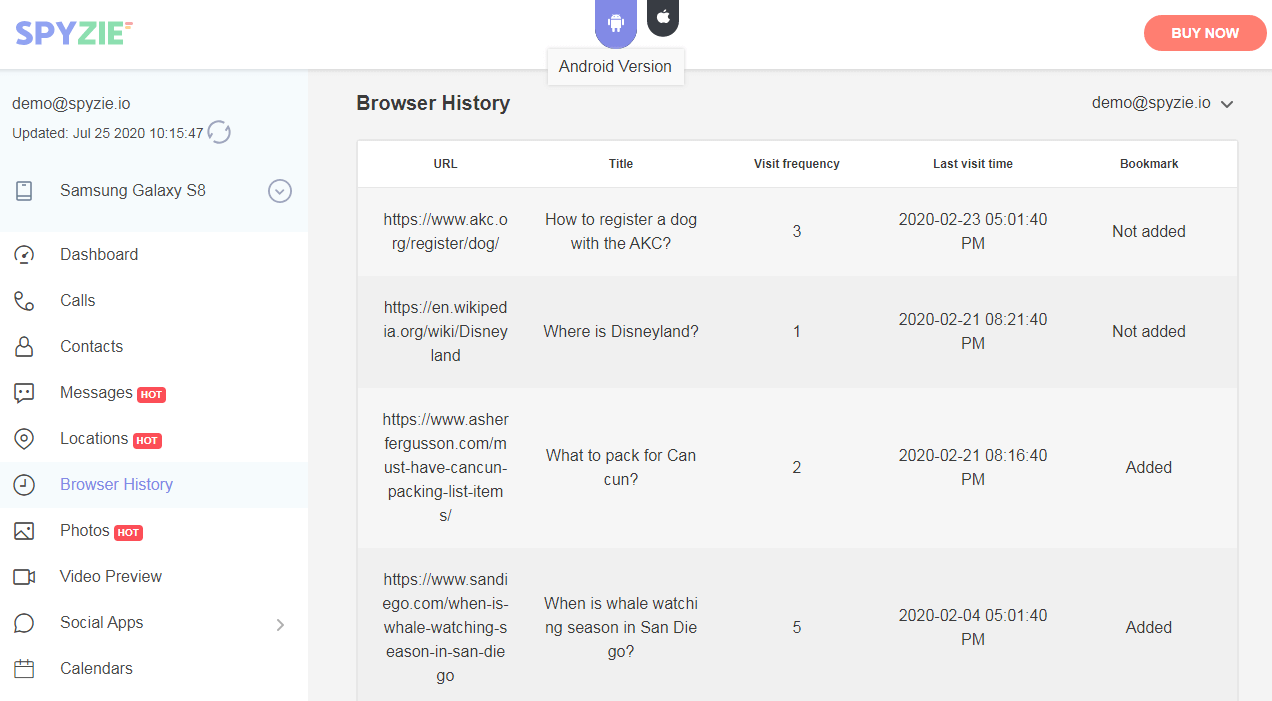
Task: Open the demo@spyzie.io account dropdown
Action: point(1162,103)
